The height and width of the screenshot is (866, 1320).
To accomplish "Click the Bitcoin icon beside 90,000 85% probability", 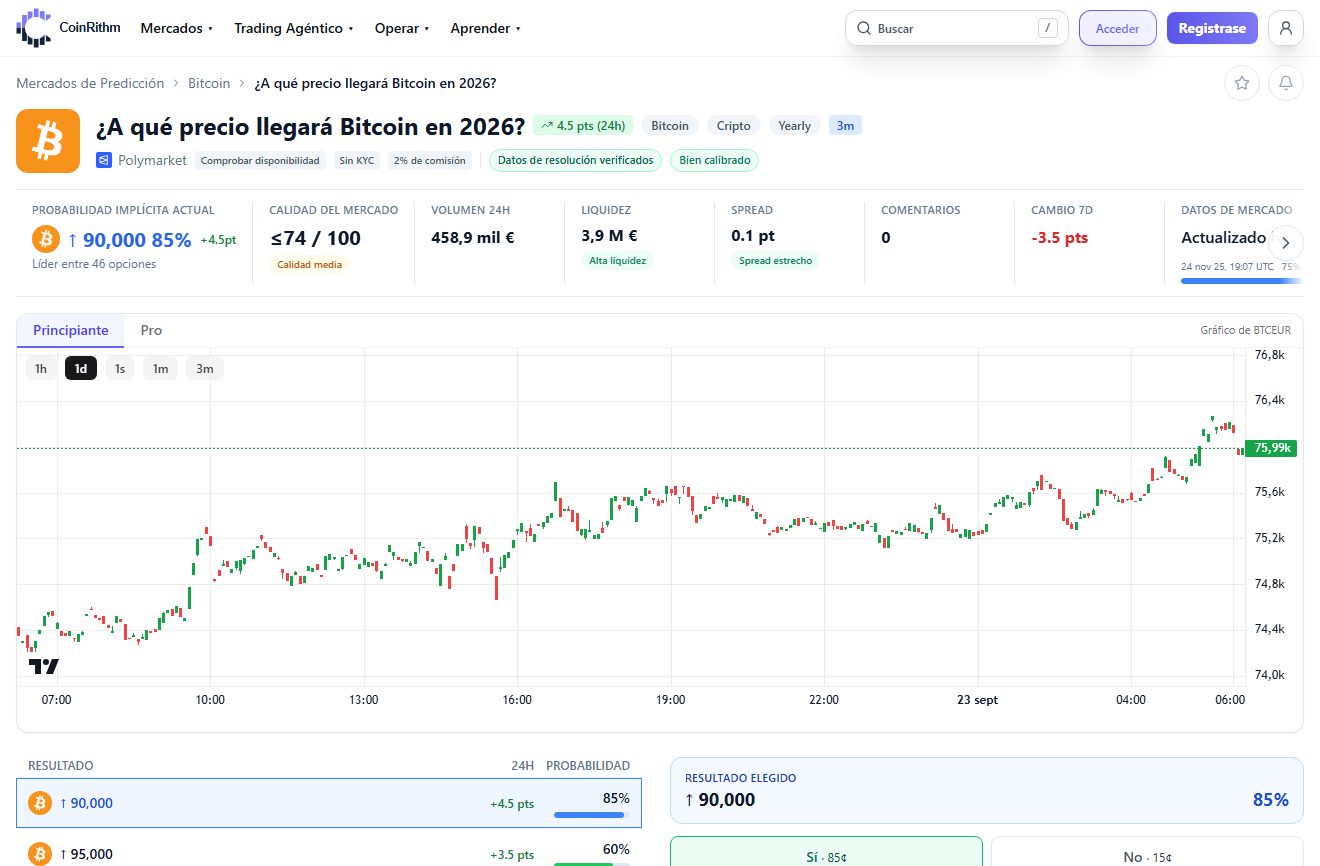I will (x=46, y=239).
